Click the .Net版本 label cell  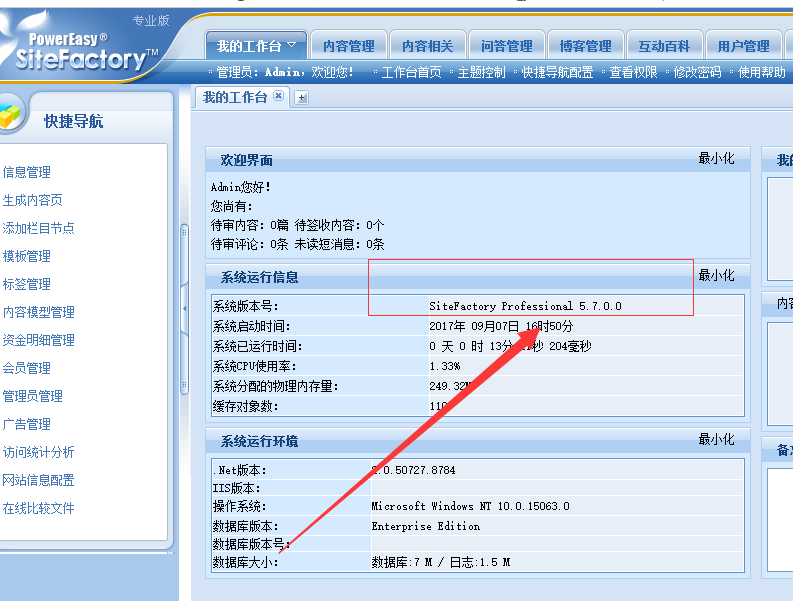tap(291, 470)
